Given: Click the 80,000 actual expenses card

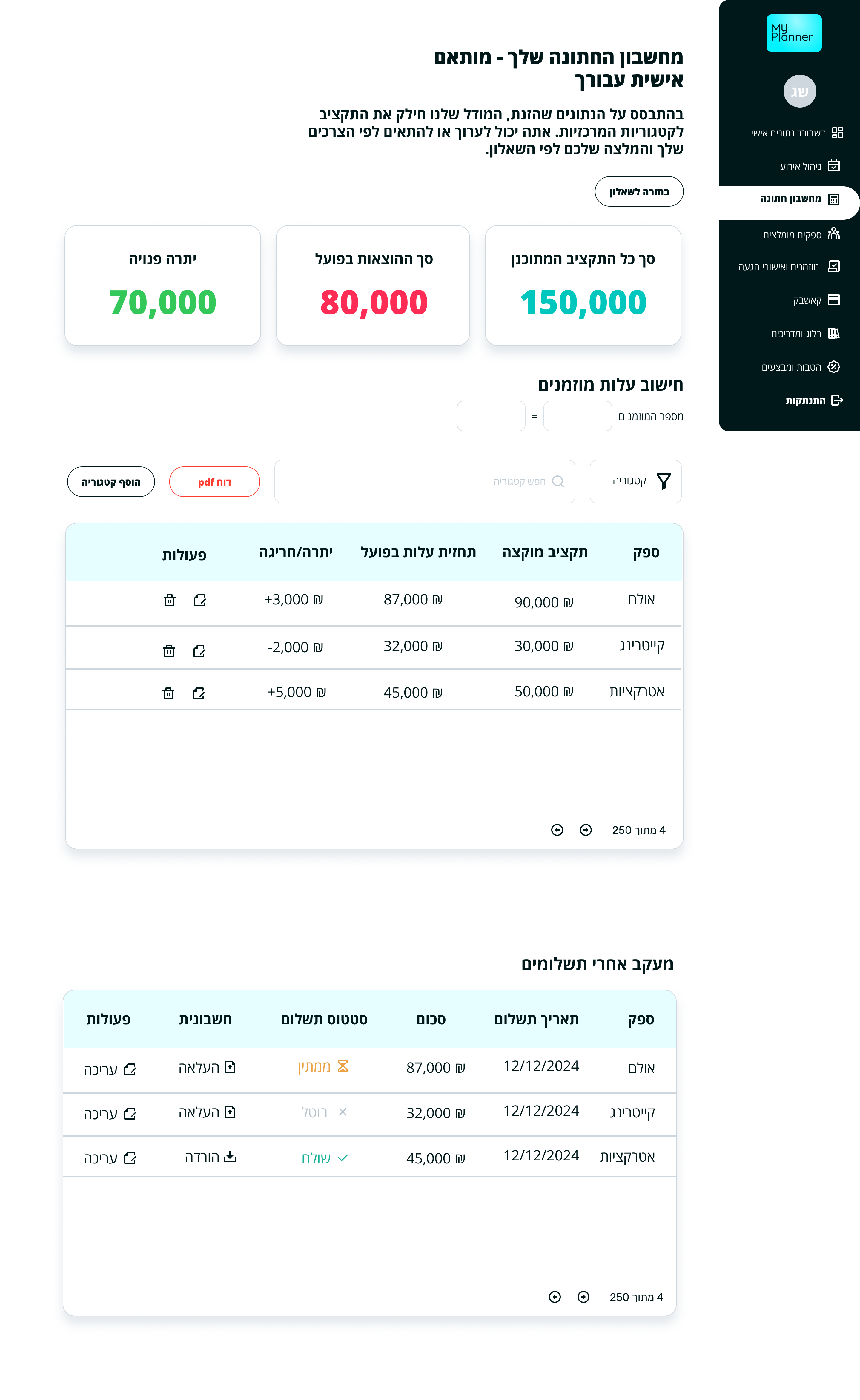Looking at the screenshot, I should 373,285.
